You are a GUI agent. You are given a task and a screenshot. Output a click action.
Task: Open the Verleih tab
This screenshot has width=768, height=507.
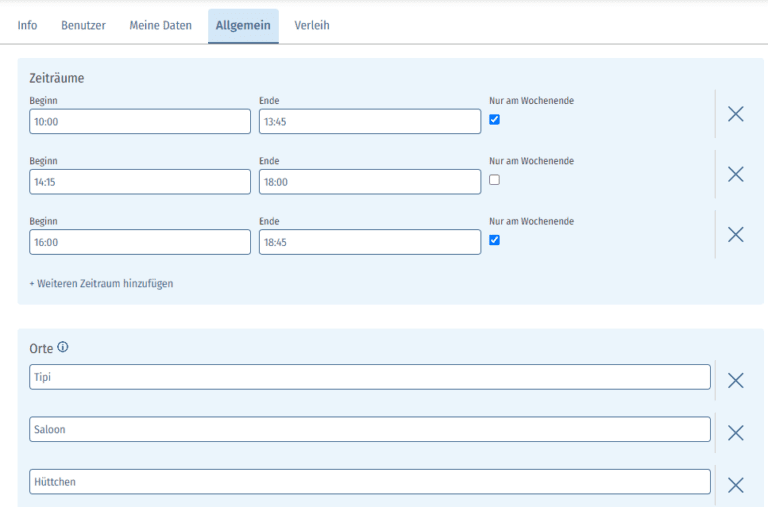pos(312,25)
